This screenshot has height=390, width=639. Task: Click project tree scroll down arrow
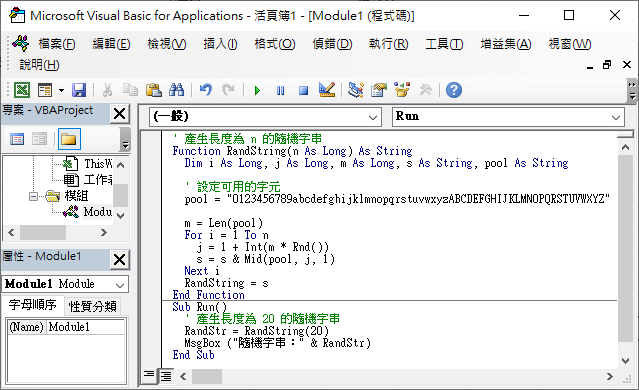[120, 216]
